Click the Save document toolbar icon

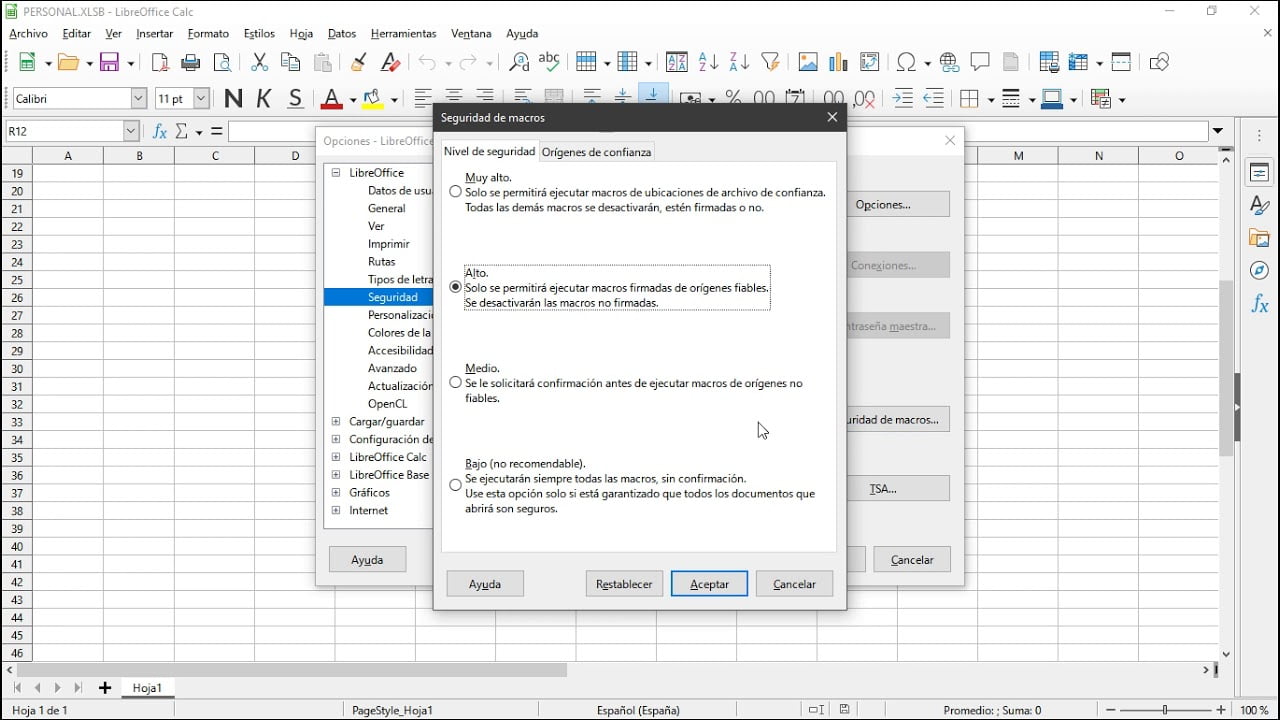[109, 62]
